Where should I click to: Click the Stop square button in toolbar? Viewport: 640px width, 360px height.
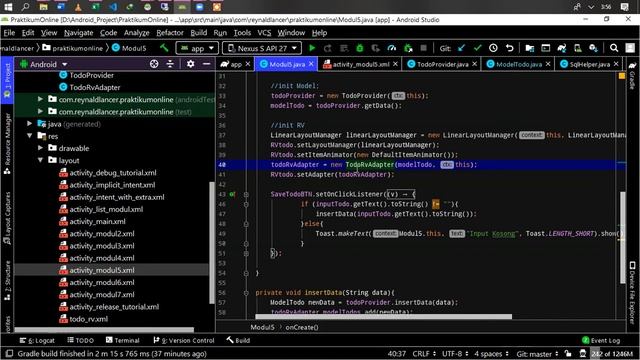(424, 48)
